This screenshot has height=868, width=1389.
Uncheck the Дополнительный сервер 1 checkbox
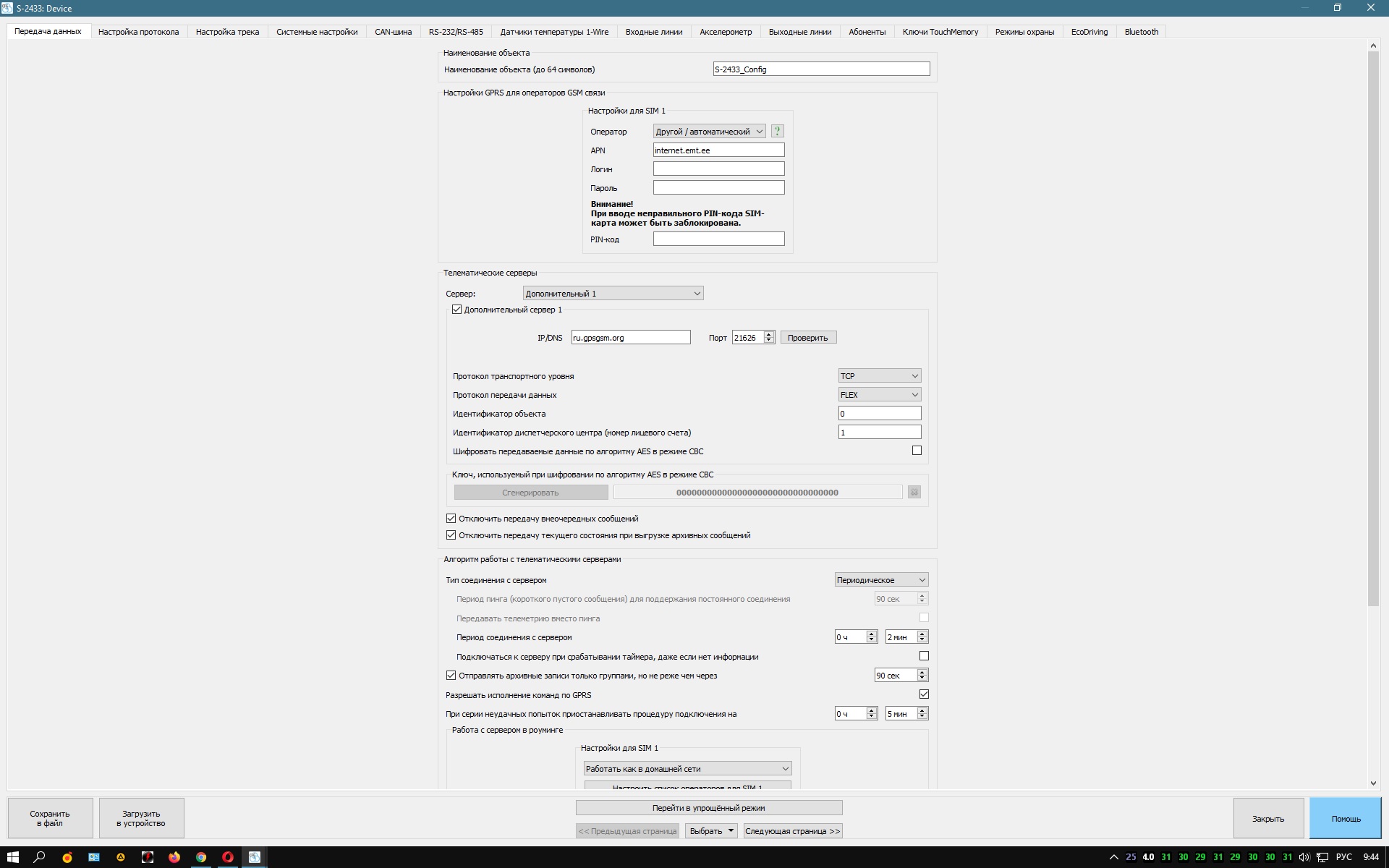click(456, 309)
